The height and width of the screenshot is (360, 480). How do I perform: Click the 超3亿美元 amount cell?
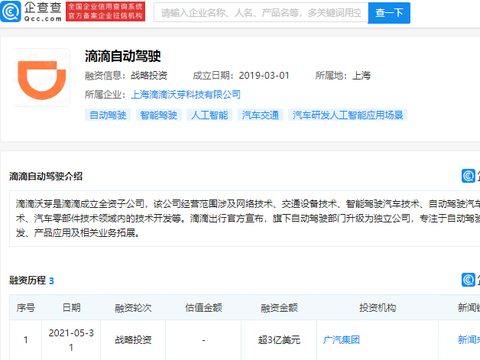[279, 340]
